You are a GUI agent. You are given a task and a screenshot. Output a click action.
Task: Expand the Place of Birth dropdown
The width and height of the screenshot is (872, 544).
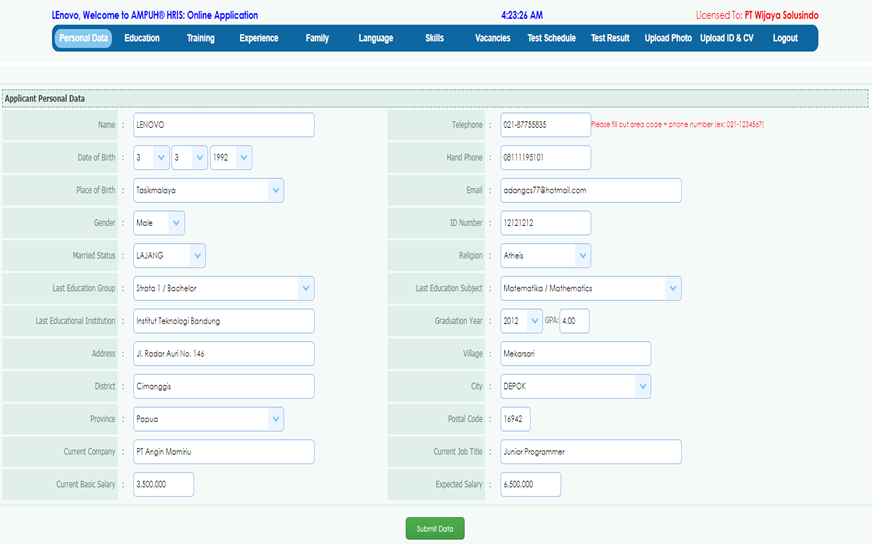(x=208, y=190)
